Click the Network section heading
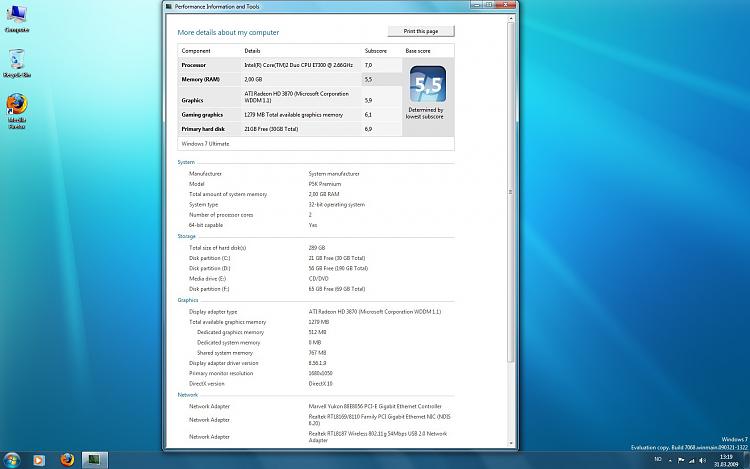The width and height of the screenshot is (750, 469). pyautogui.click(x=188, y=395)
